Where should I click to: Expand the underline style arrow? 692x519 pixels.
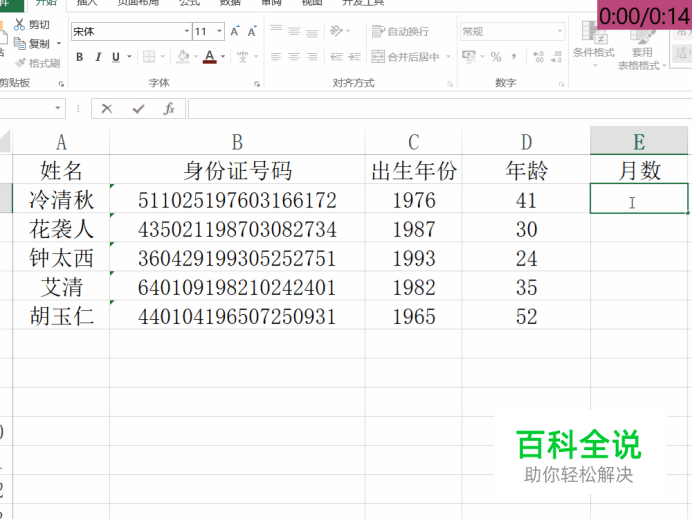click(x=129, y=57)
